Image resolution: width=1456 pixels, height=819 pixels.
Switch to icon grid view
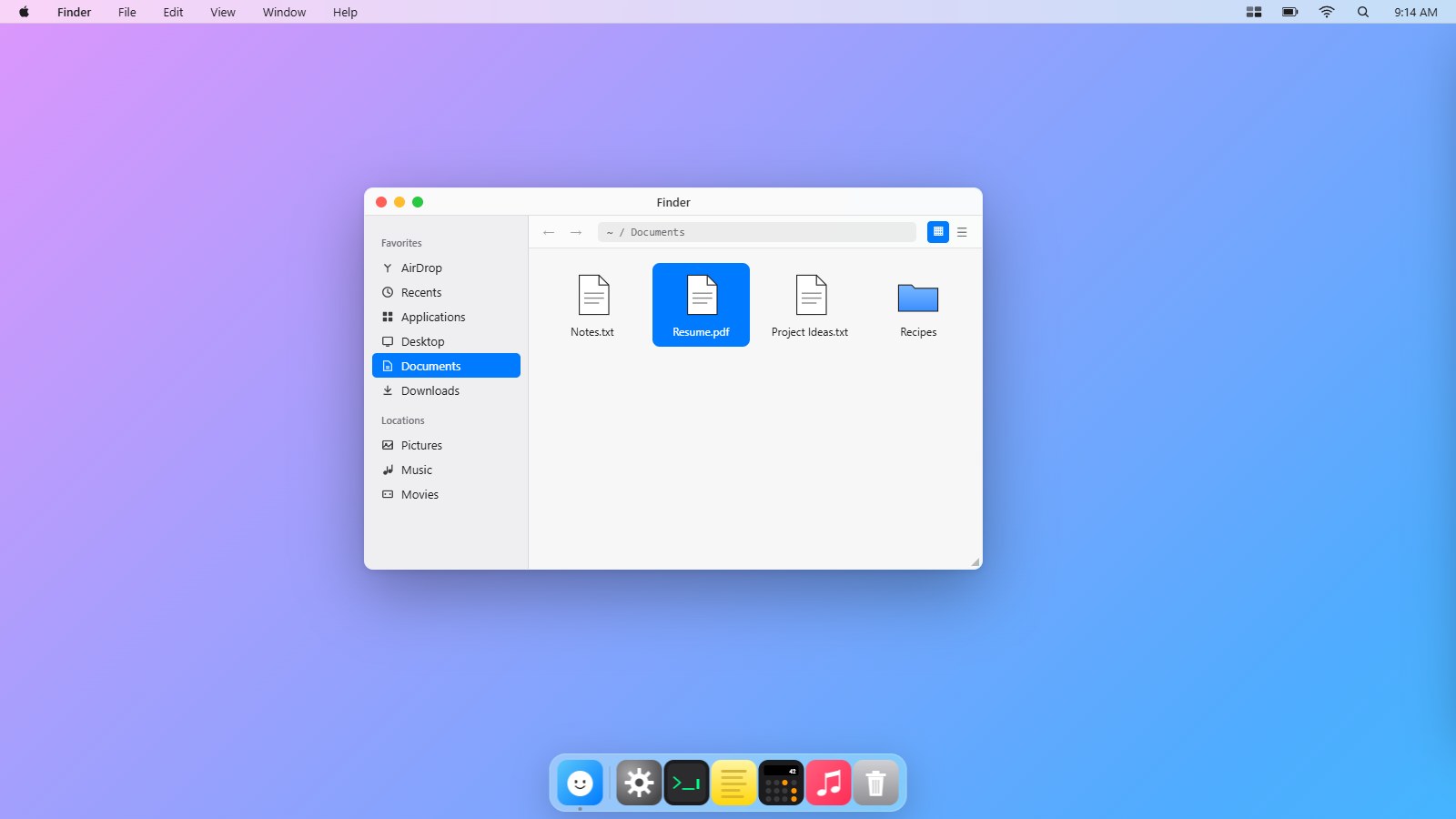[x=938, y=232]
